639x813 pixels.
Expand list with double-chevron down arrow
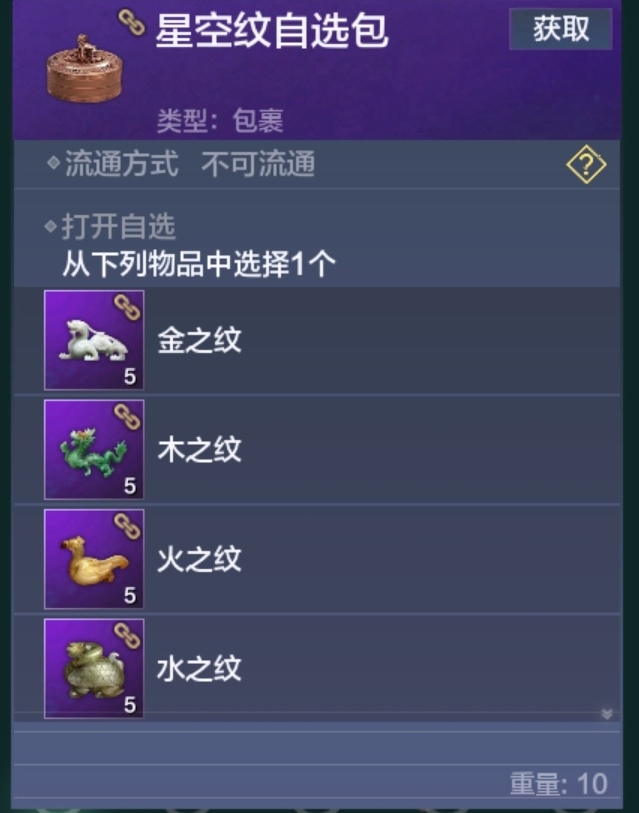[607, 714]
